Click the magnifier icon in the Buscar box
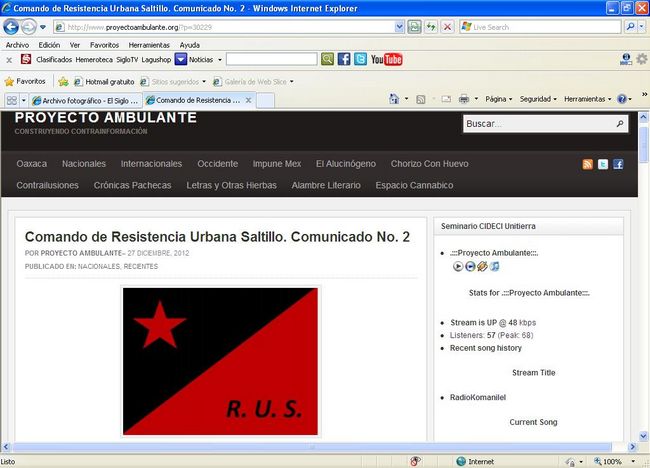650x468 pixels. (x=620, y=125)
